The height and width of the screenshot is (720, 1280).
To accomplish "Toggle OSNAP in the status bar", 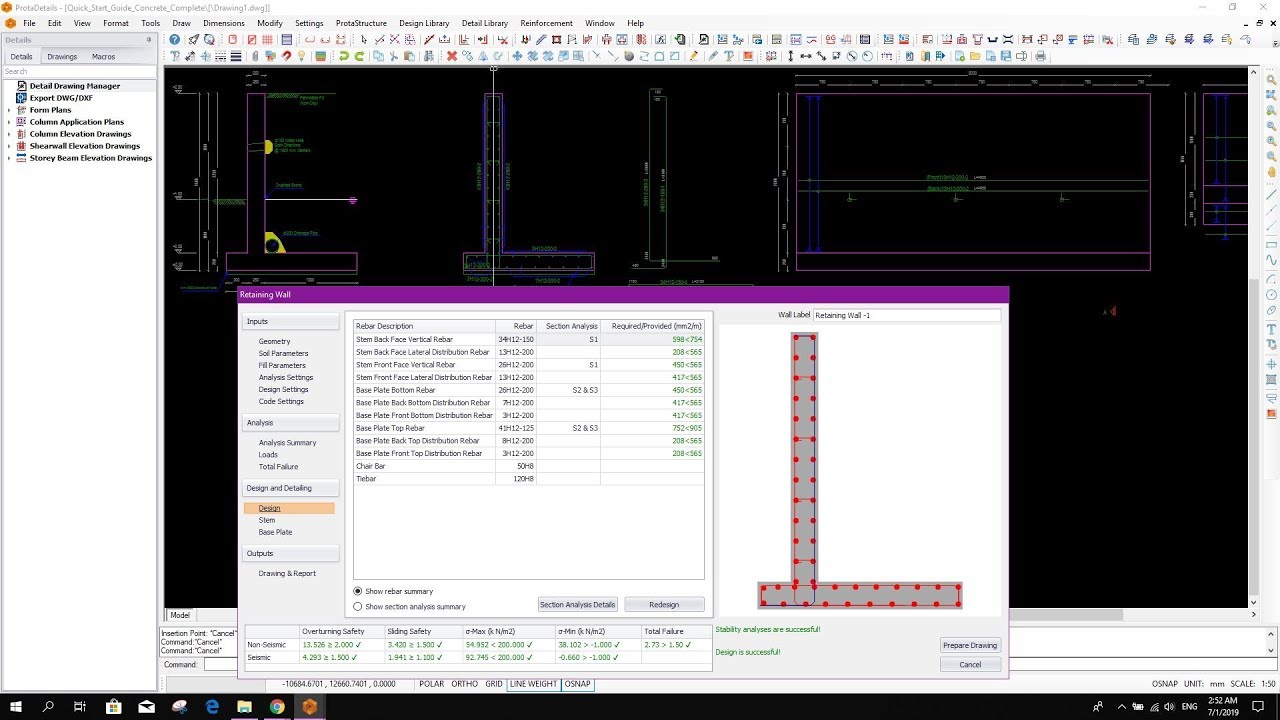I will click(x=577, y=684).
